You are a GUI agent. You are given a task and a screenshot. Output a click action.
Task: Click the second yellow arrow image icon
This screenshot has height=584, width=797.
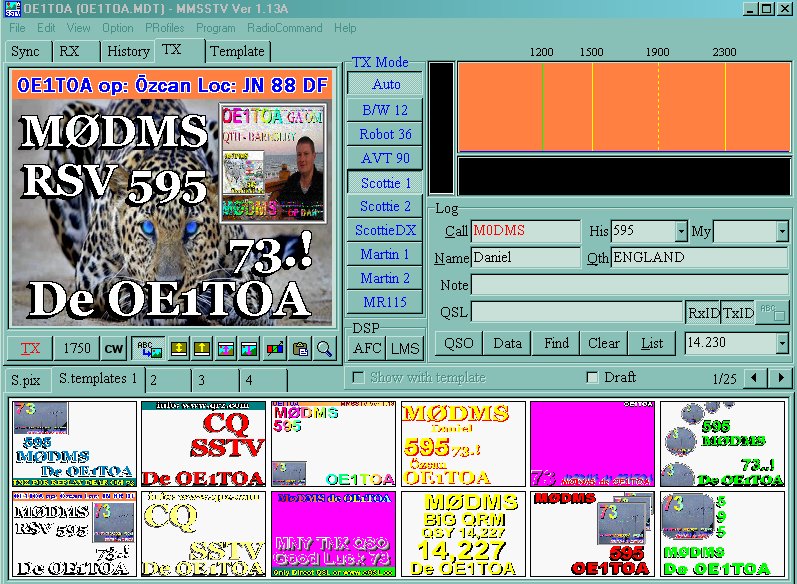[x=204, y=348]
